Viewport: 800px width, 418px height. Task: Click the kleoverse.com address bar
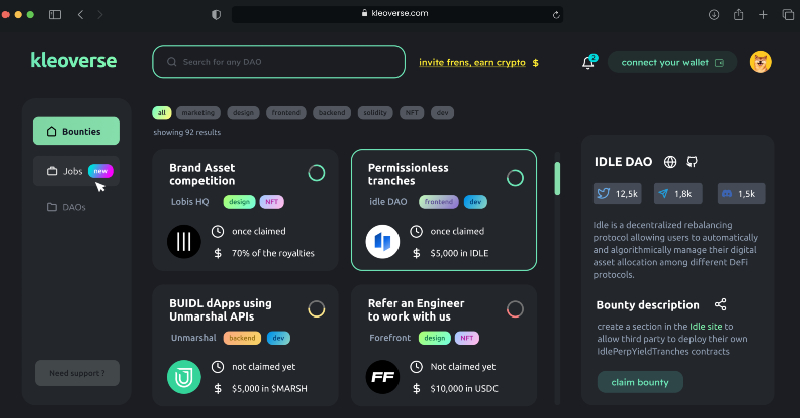coord(397,14)
